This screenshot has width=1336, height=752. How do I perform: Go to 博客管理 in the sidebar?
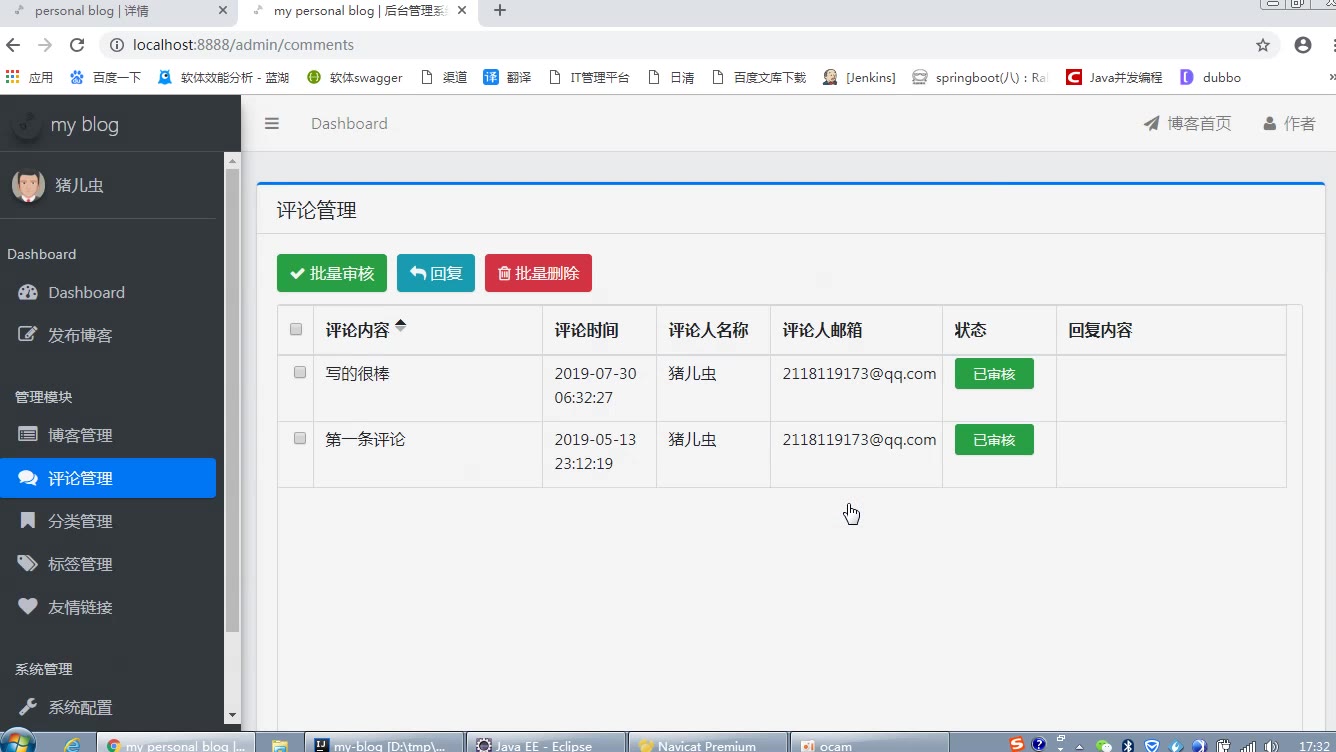click(x=108, y=435)
